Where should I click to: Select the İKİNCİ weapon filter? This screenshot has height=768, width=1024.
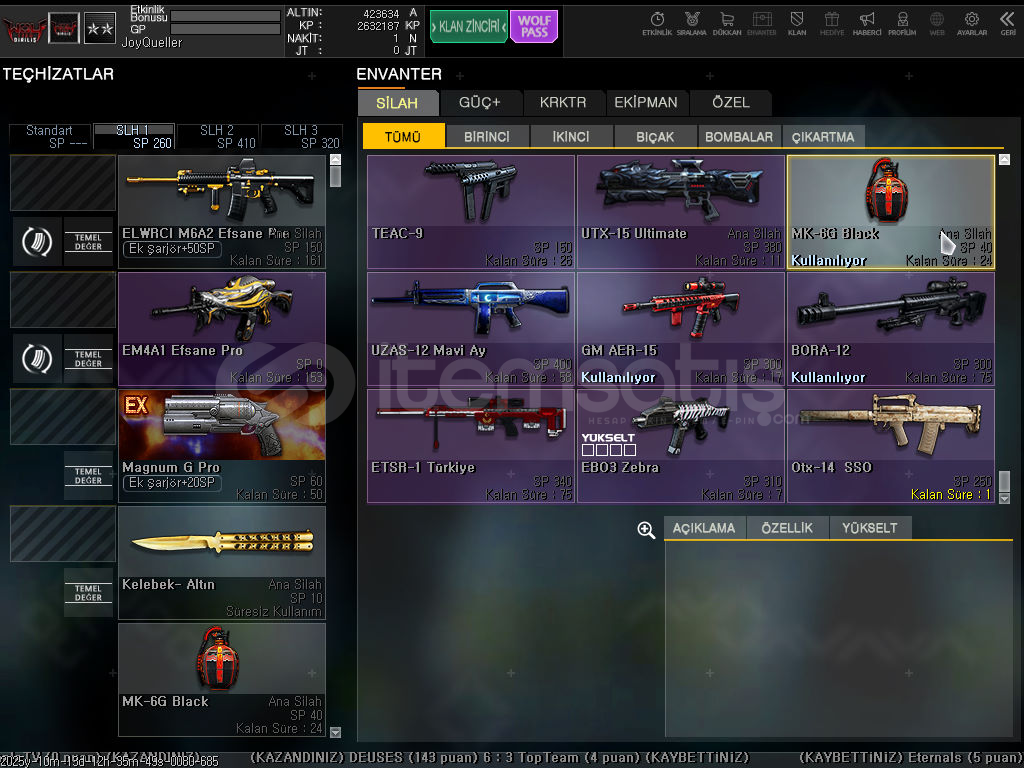[571, 136]
